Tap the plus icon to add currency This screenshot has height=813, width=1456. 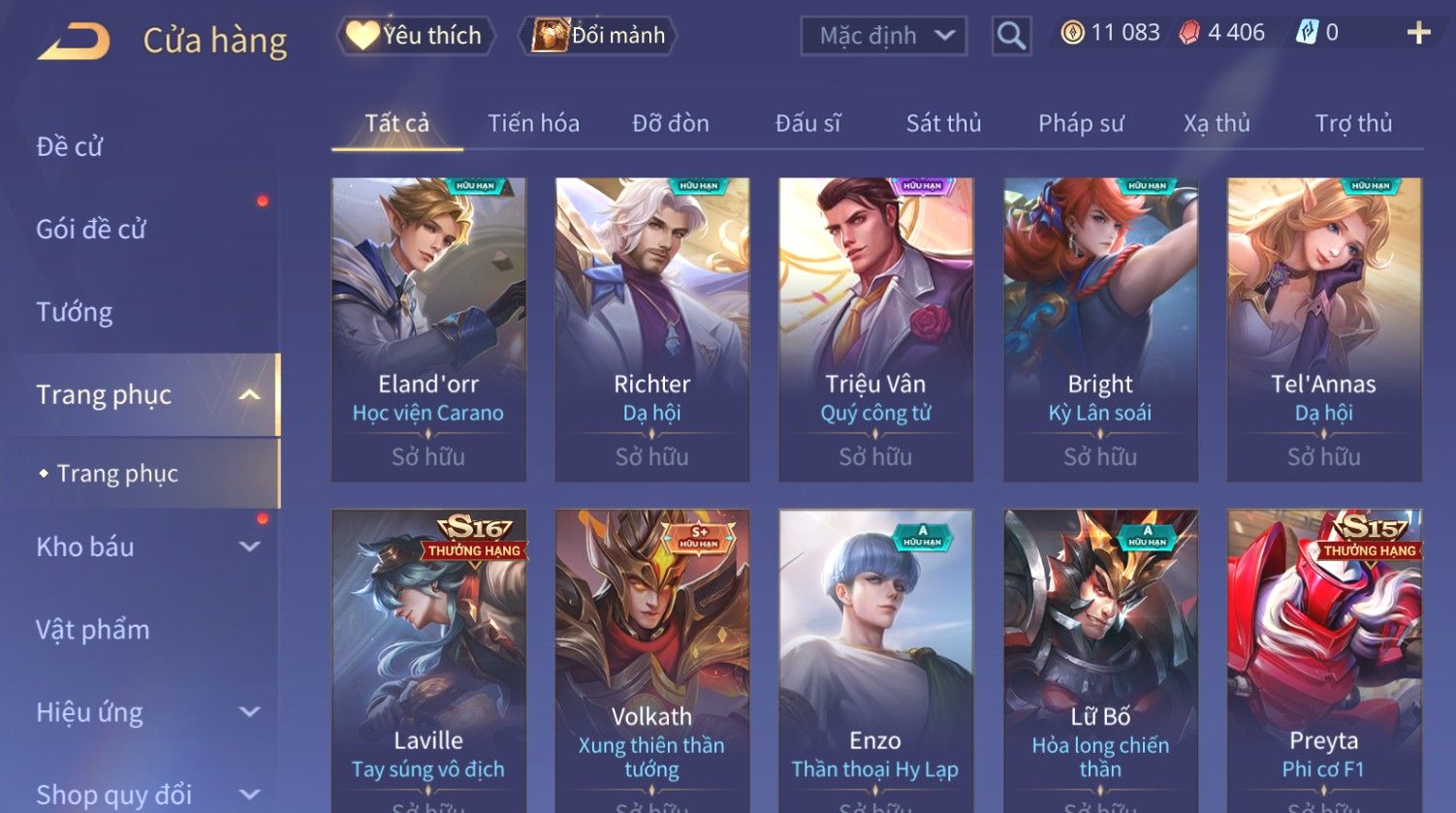(x=1418, y=33)
